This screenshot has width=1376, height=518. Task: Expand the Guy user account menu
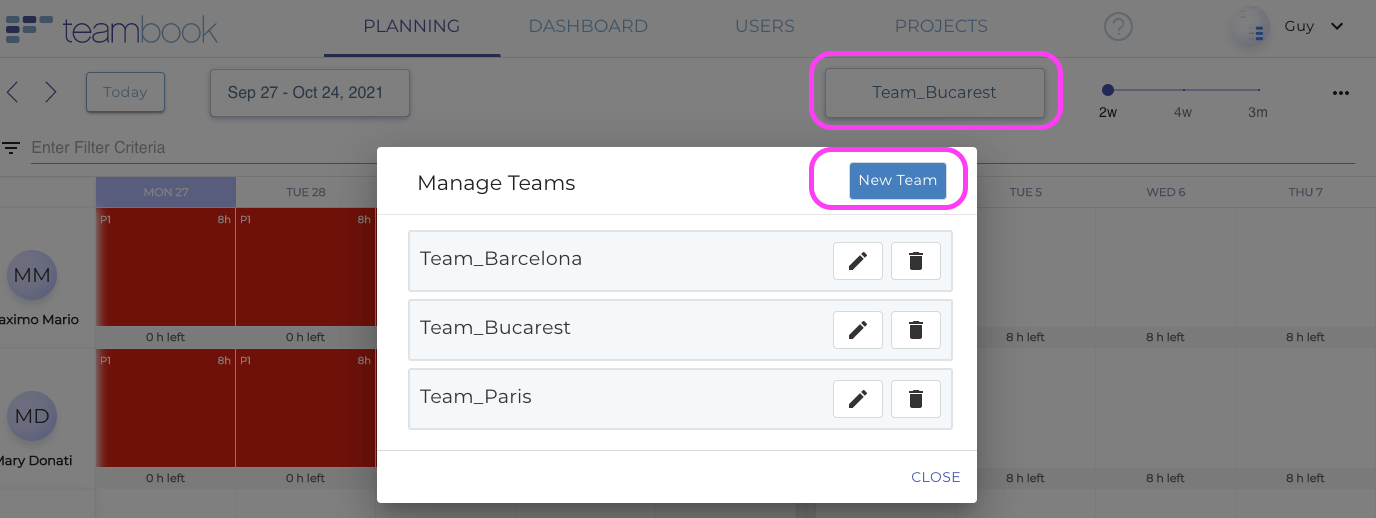[1313, 27]
